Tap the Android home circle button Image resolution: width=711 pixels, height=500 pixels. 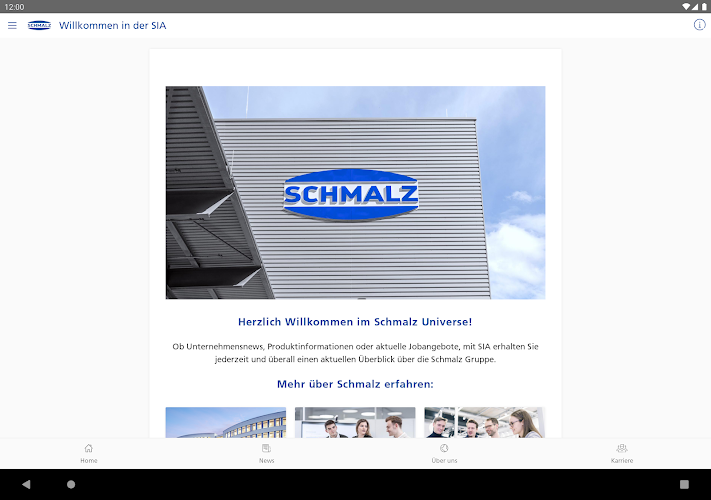[x=71, y=484]
